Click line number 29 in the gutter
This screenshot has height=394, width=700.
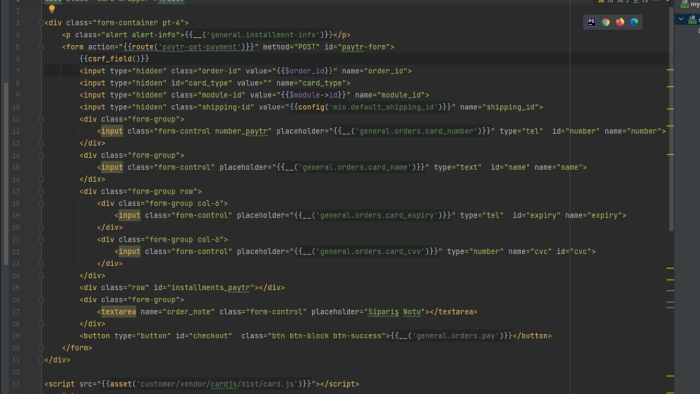coord(16,336)
